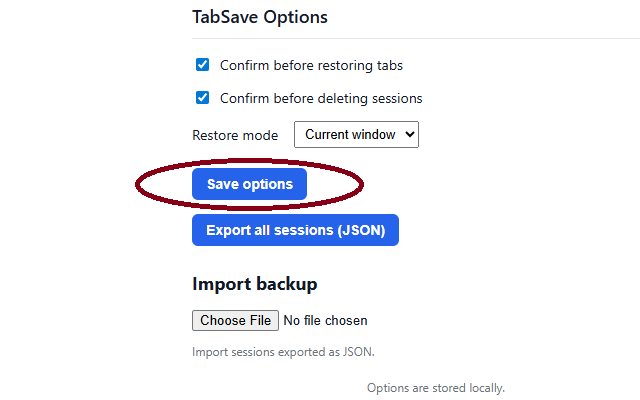Click the chevron arrow of the Current window select
Screen dimensions: 640x400
coord(410,134)
